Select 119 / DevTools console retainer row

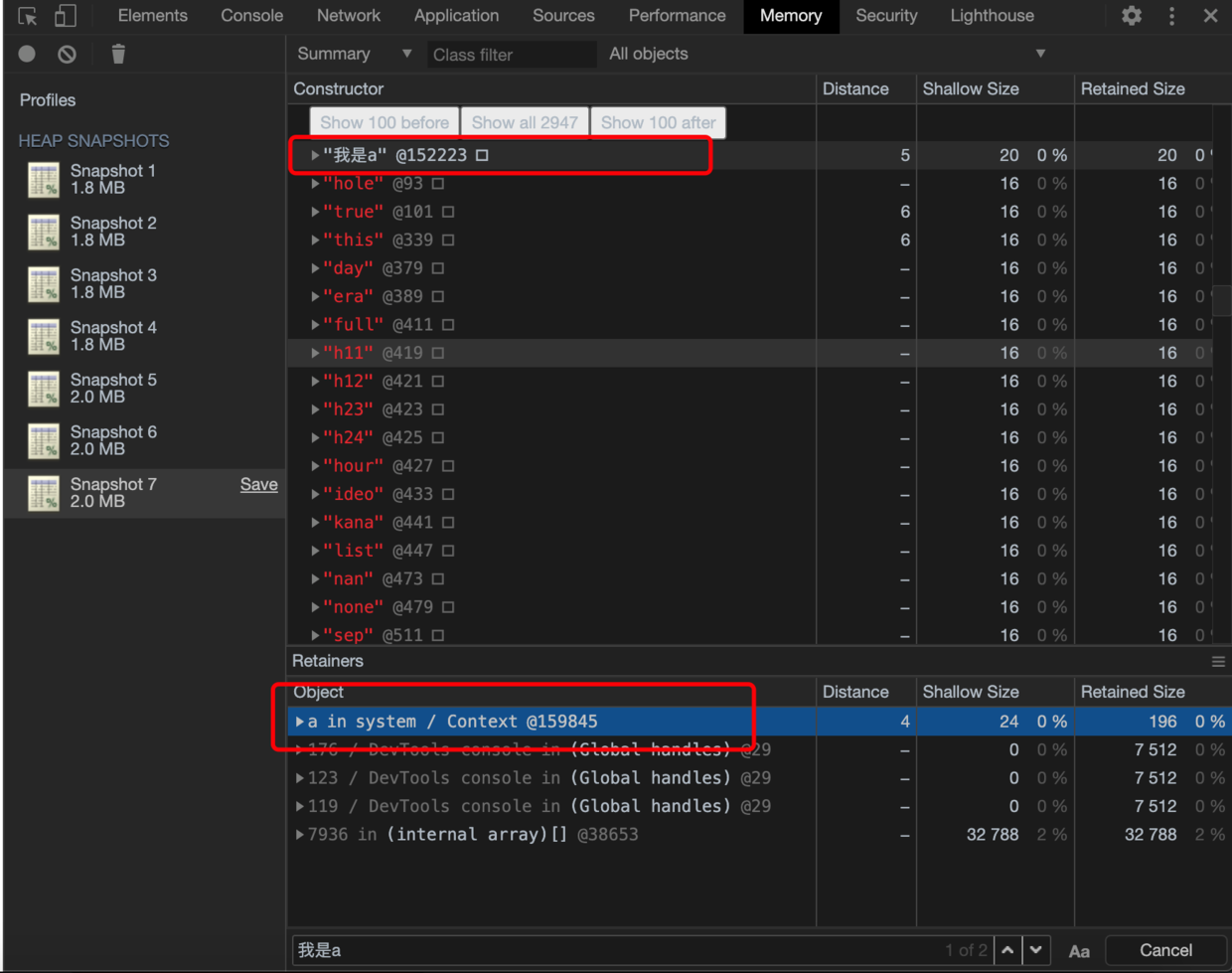(x=759, y=806)
